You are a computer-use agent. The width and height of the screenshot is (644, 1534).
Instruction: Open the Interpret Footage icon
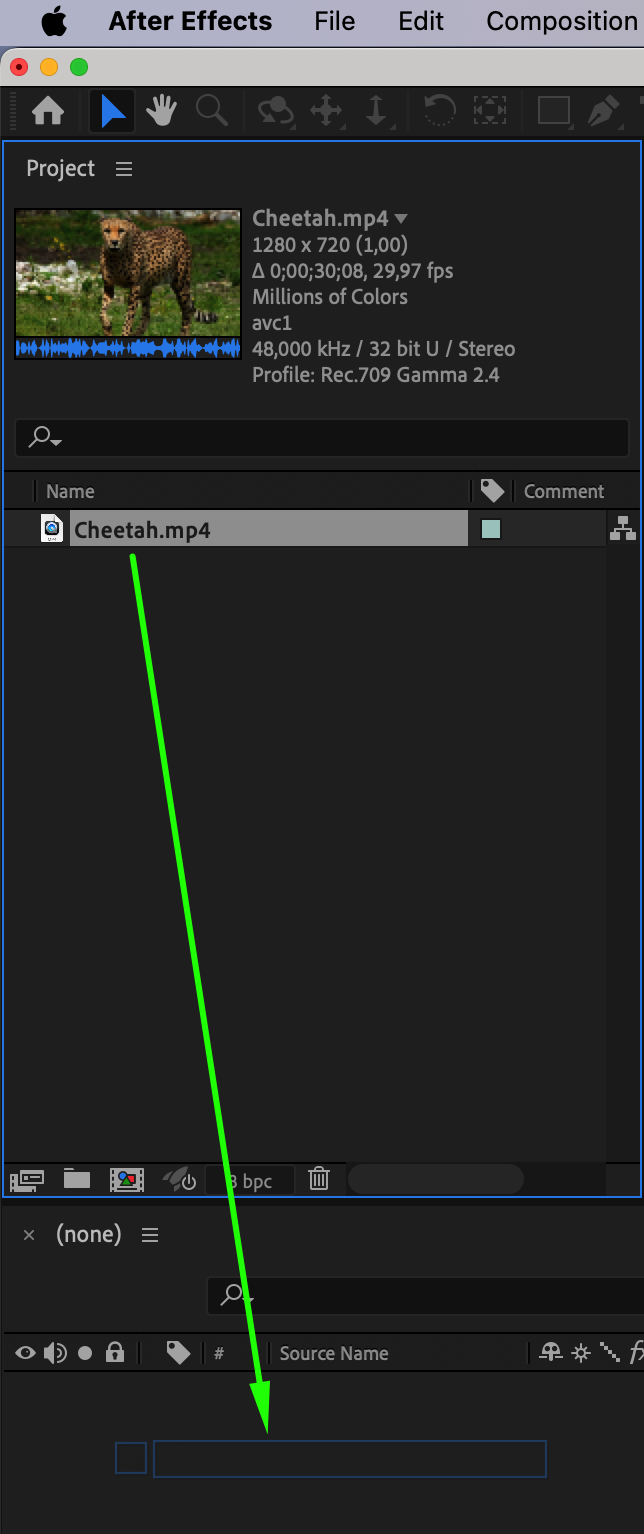[27, 1180]
